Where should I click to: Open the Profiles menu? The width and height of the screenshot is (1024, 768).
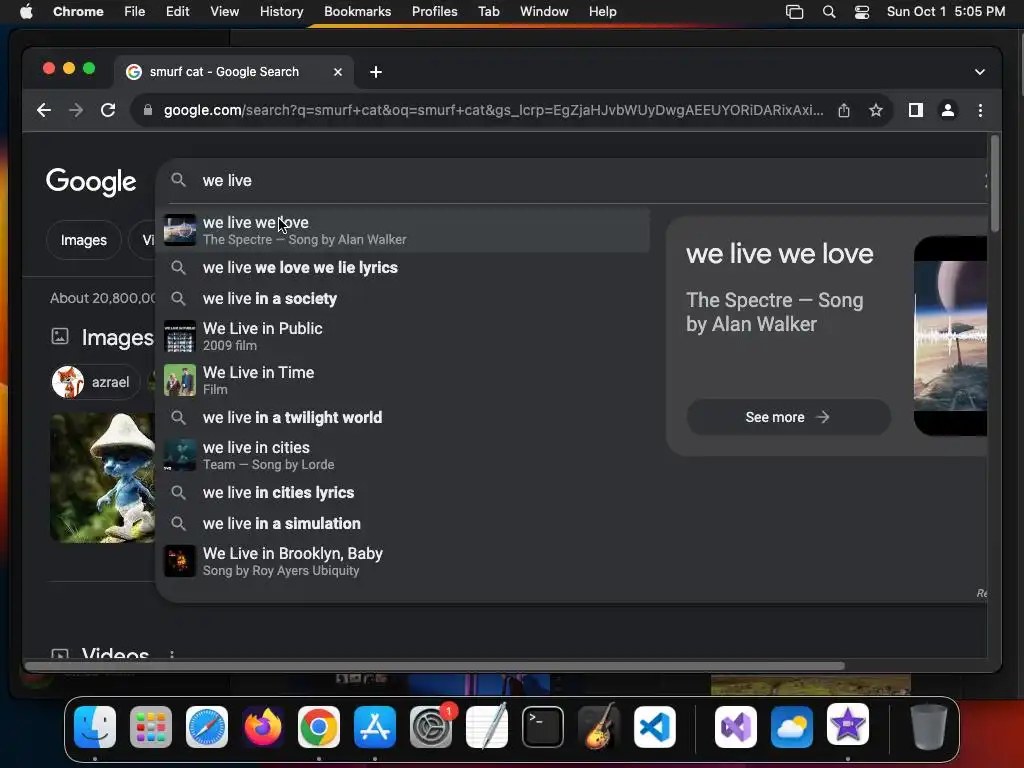[x=434, y=12]
